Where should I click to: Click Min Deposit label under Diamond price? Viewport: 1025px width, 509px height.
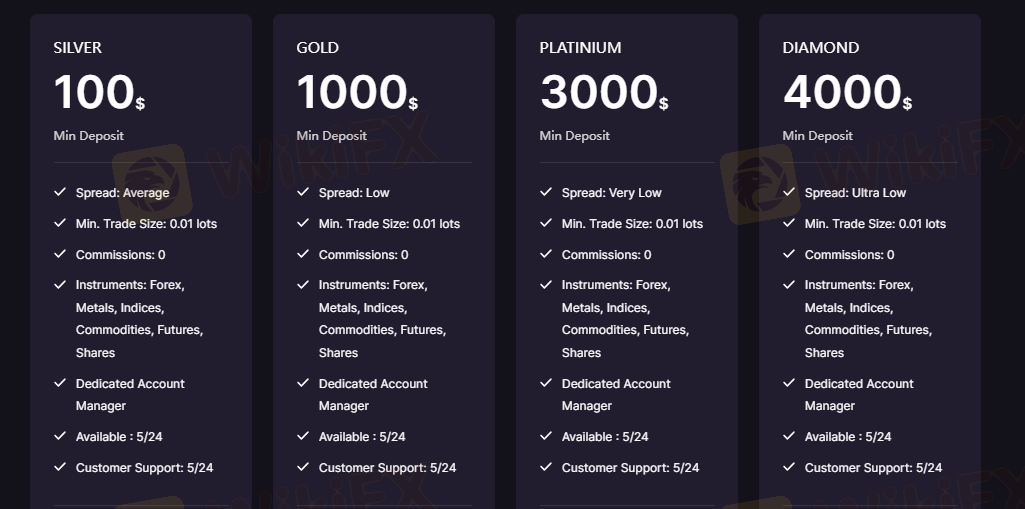tap(818, 135)
